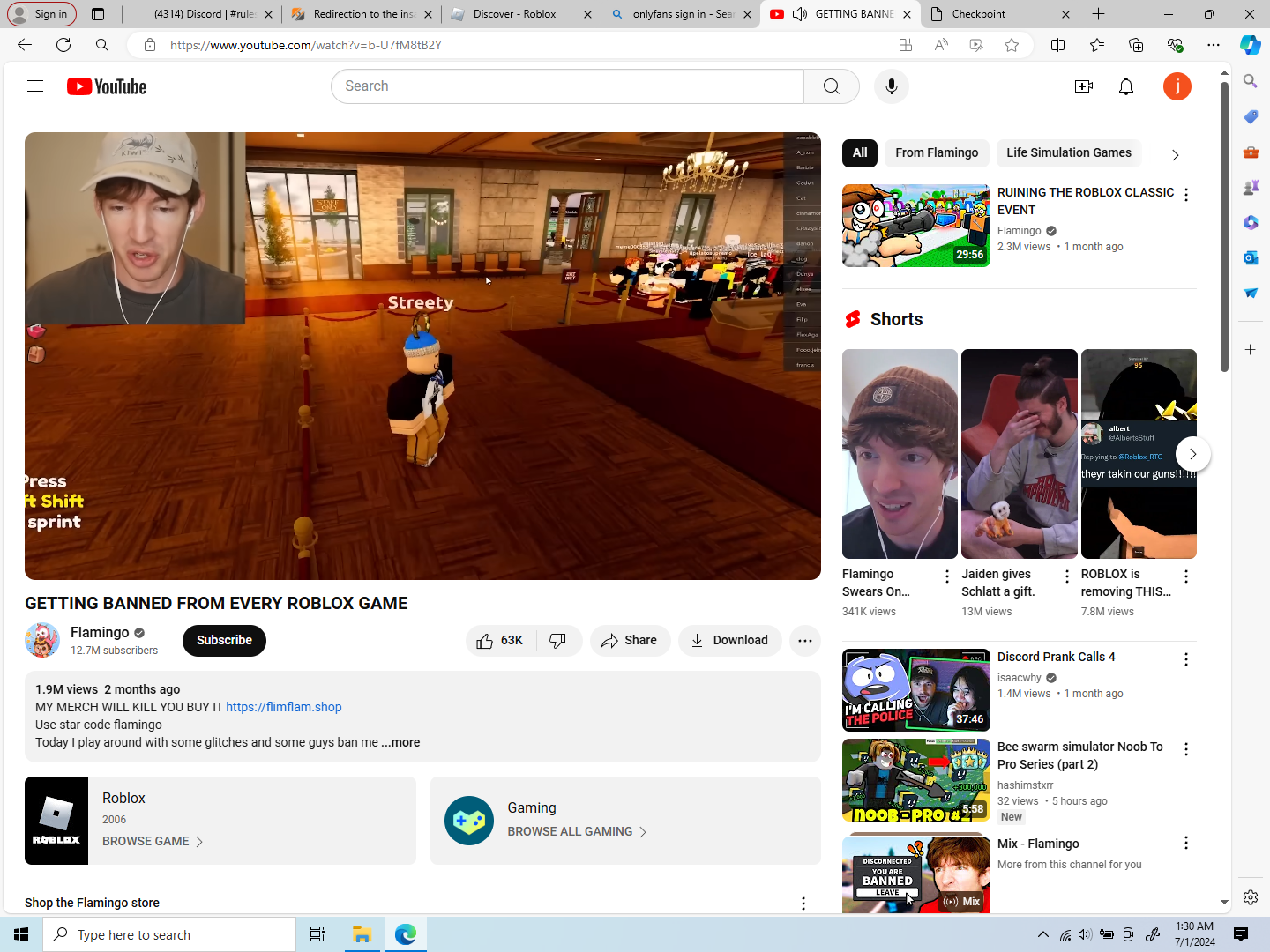Like the video with thumbs up
This screenshot has width=1270, height=952.
tap(500, 641)
